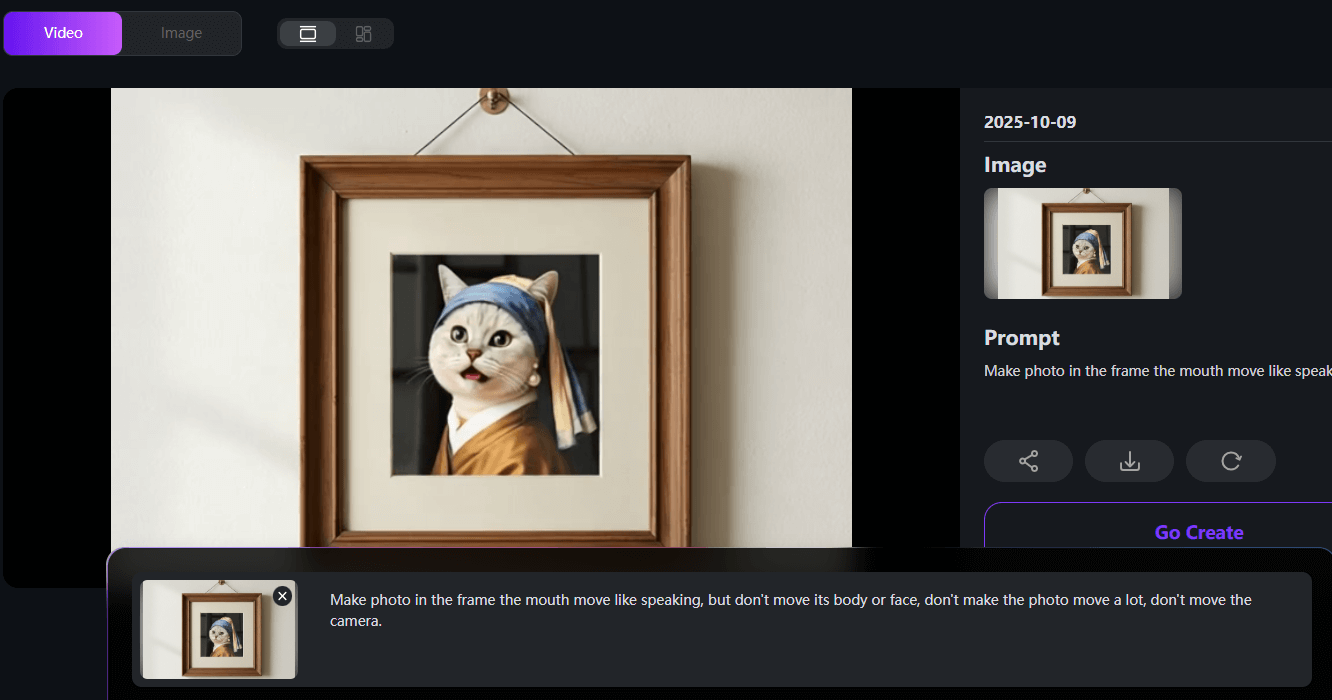Click the uploaded thumbnail in the prompt bar
This screenshot has height=700, width=1332.
pos(219,630)
